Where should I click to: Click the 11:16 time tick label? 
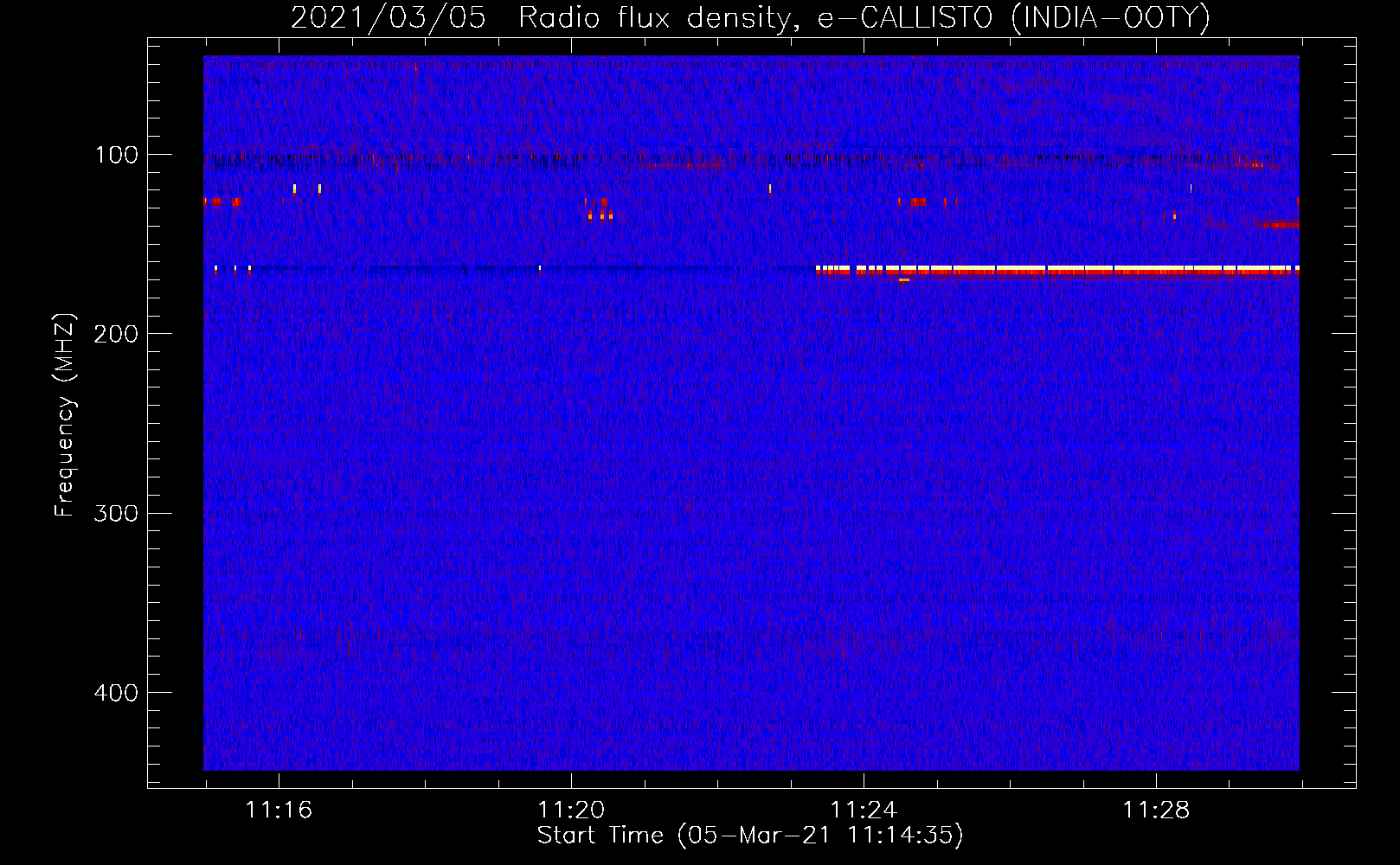(x=279, y=811)
